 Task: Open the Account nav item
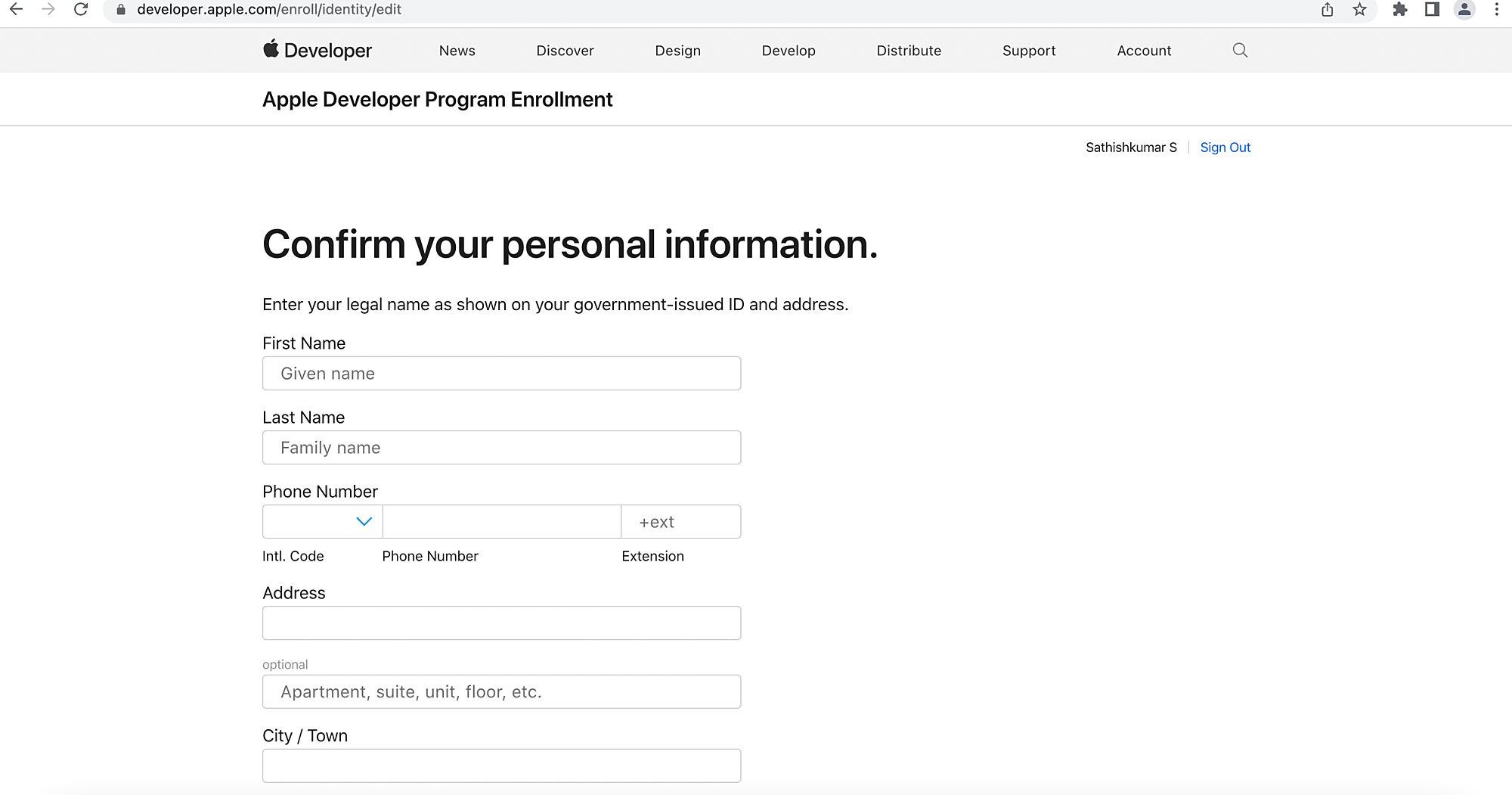click(x=1144, y=51)
